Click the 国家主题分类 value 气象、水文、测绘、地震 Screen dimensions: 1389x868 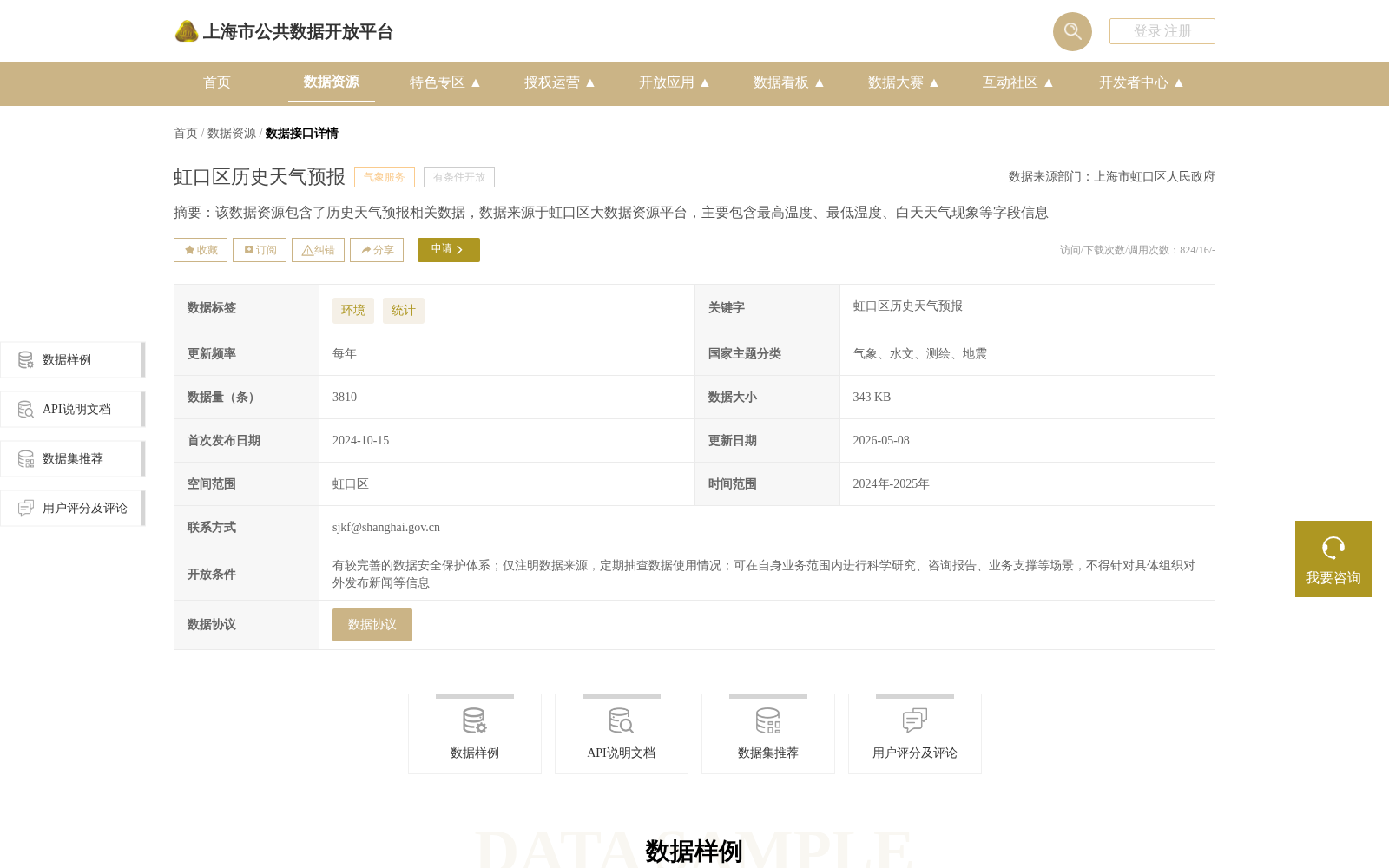pos(920,353)
